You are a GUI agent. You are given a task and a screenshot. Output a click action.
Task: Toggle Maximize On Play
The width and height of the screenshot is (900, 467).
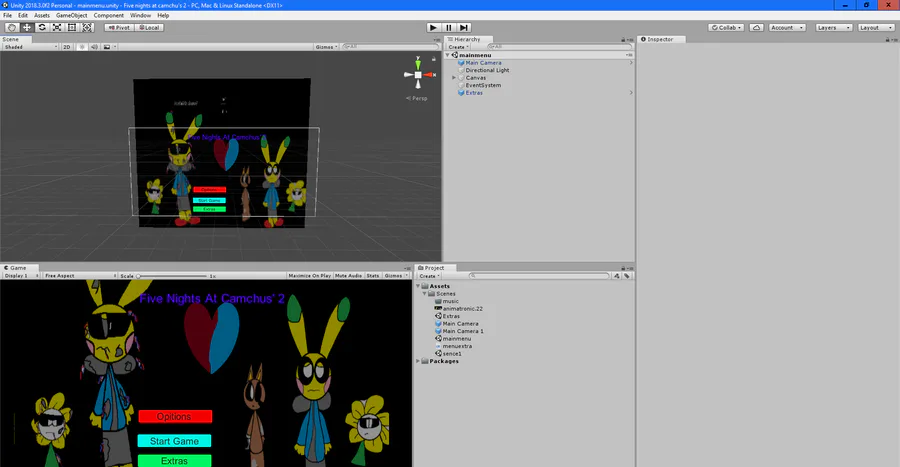pyautogui.click(x=309, y=276)
